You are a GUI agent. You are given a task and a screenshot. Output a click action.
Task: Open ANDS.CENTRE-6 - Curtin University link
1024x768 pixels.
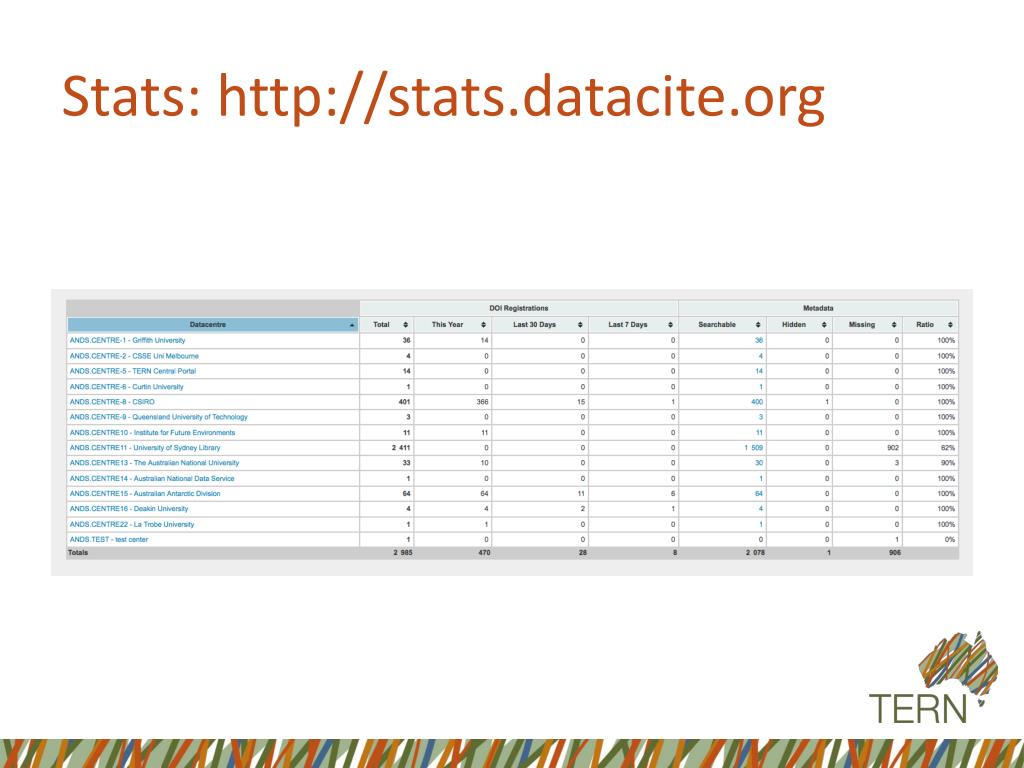click(126, 387)
